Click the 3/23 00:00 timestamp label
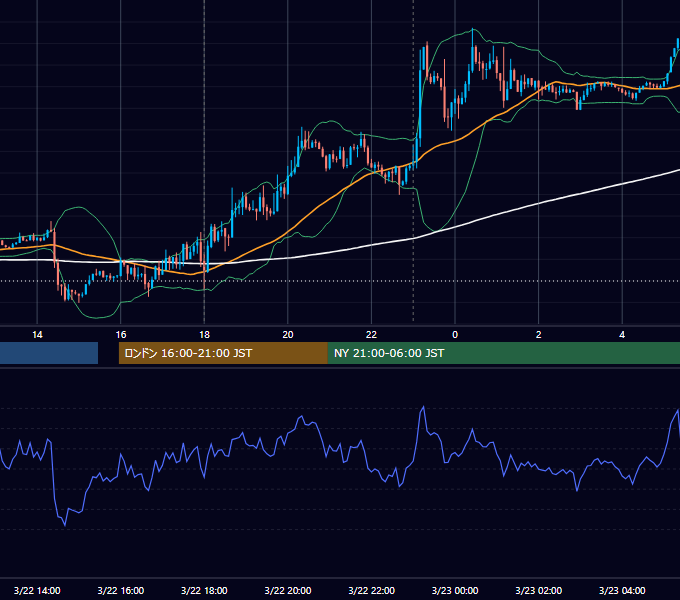680x600 pixels. [x=455, y=590]
